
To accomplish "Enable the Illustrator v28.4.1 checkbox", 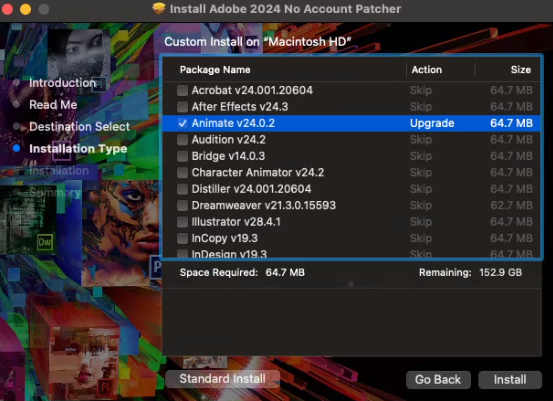I will 182,222.
